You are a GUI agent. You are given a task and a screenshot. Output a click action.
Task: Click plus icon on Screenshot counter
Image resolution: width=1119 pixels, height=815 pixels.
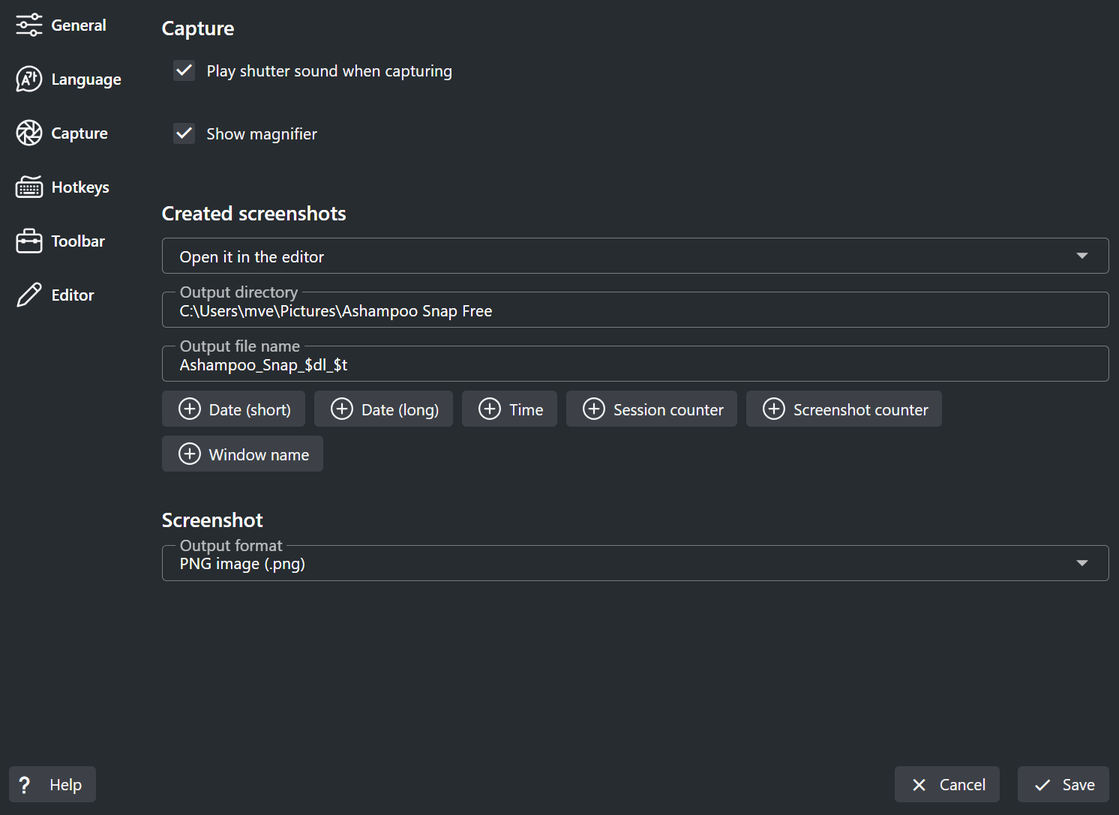point(774,409)
